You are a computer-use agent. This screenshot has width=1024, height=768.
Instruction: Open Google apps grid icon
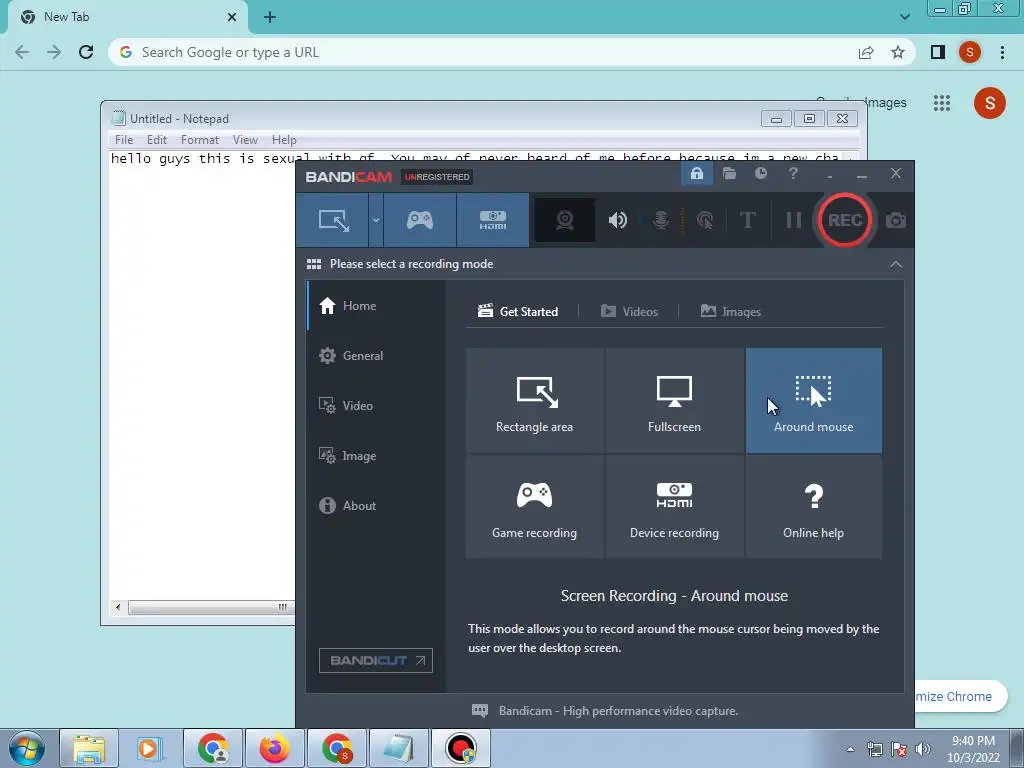click(942, 103)
